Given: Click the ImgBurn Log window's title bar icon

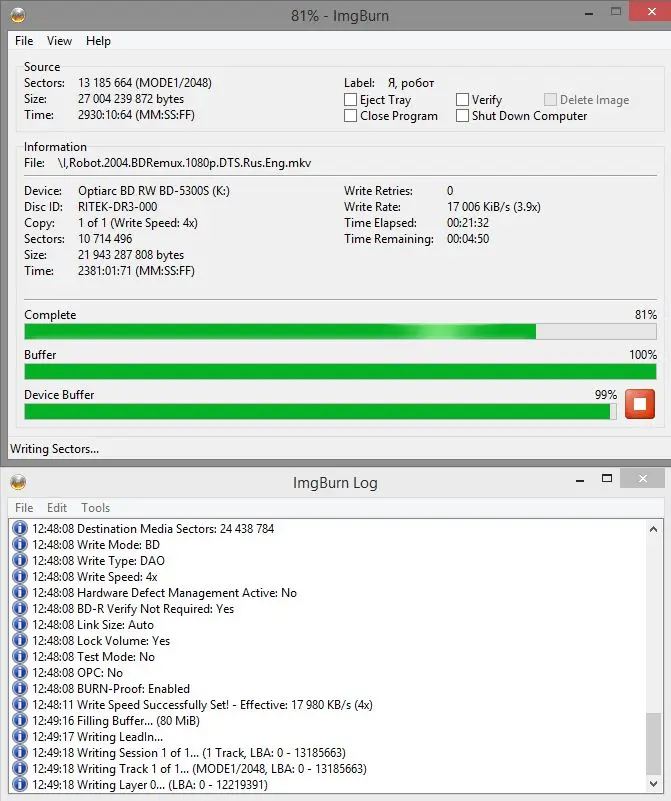Looking at the screenshot, I should 18,482.
